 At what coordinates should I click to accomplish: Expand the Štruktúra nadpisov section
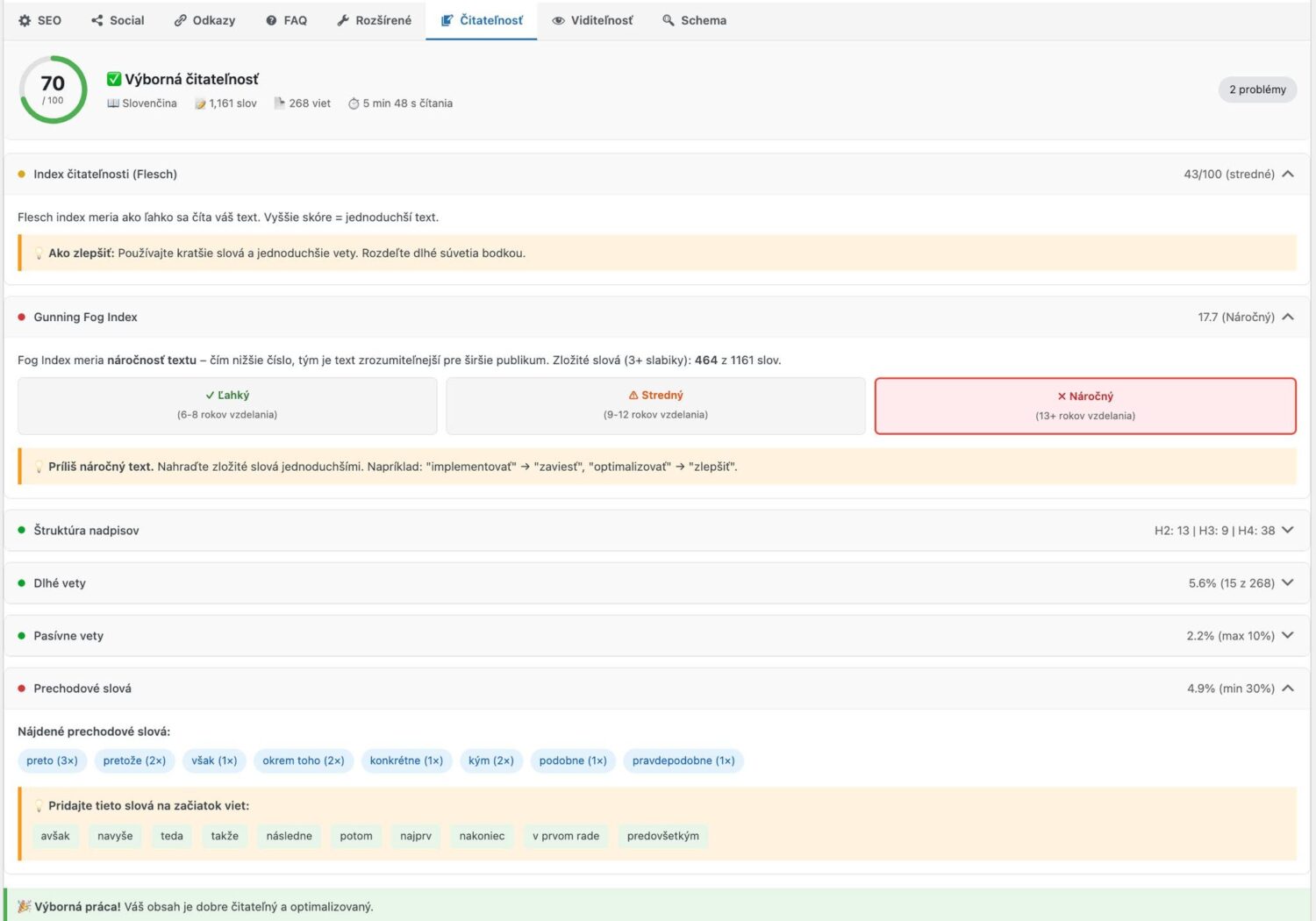click(1288, 530)
